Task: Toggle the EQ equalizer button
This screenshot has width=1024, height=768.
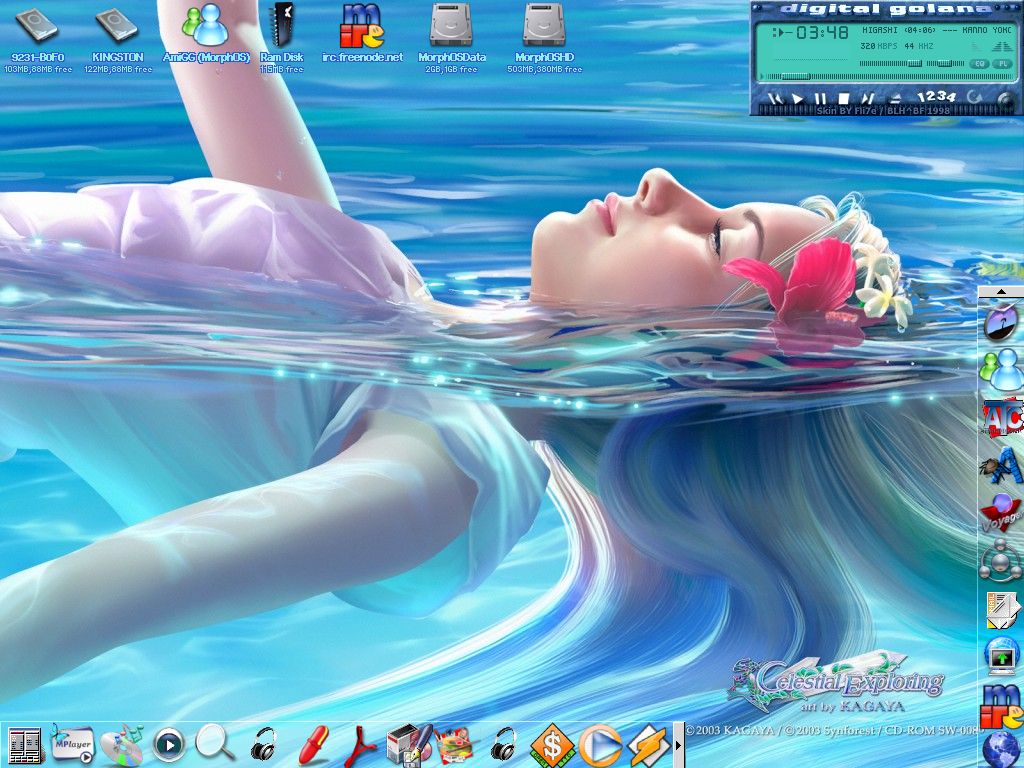Action: point(979,64)
